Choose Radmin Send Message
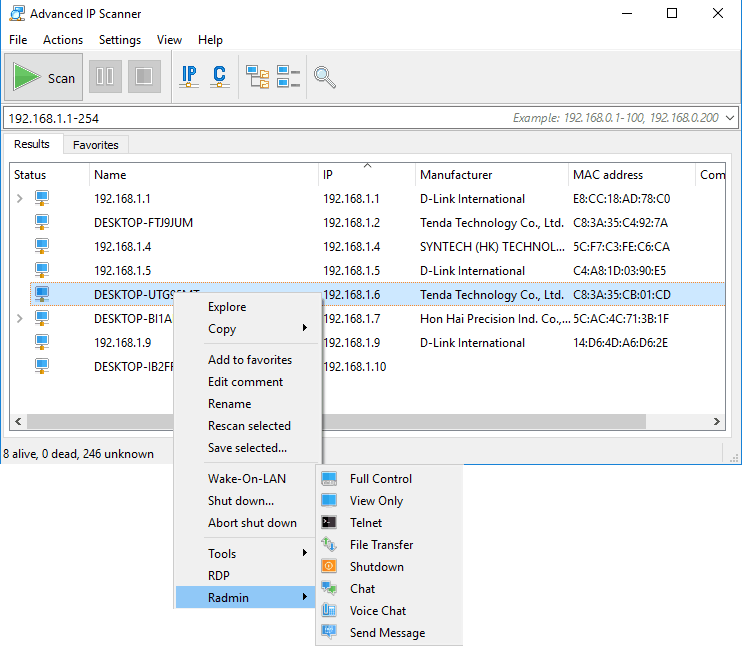 coord(389,633)
